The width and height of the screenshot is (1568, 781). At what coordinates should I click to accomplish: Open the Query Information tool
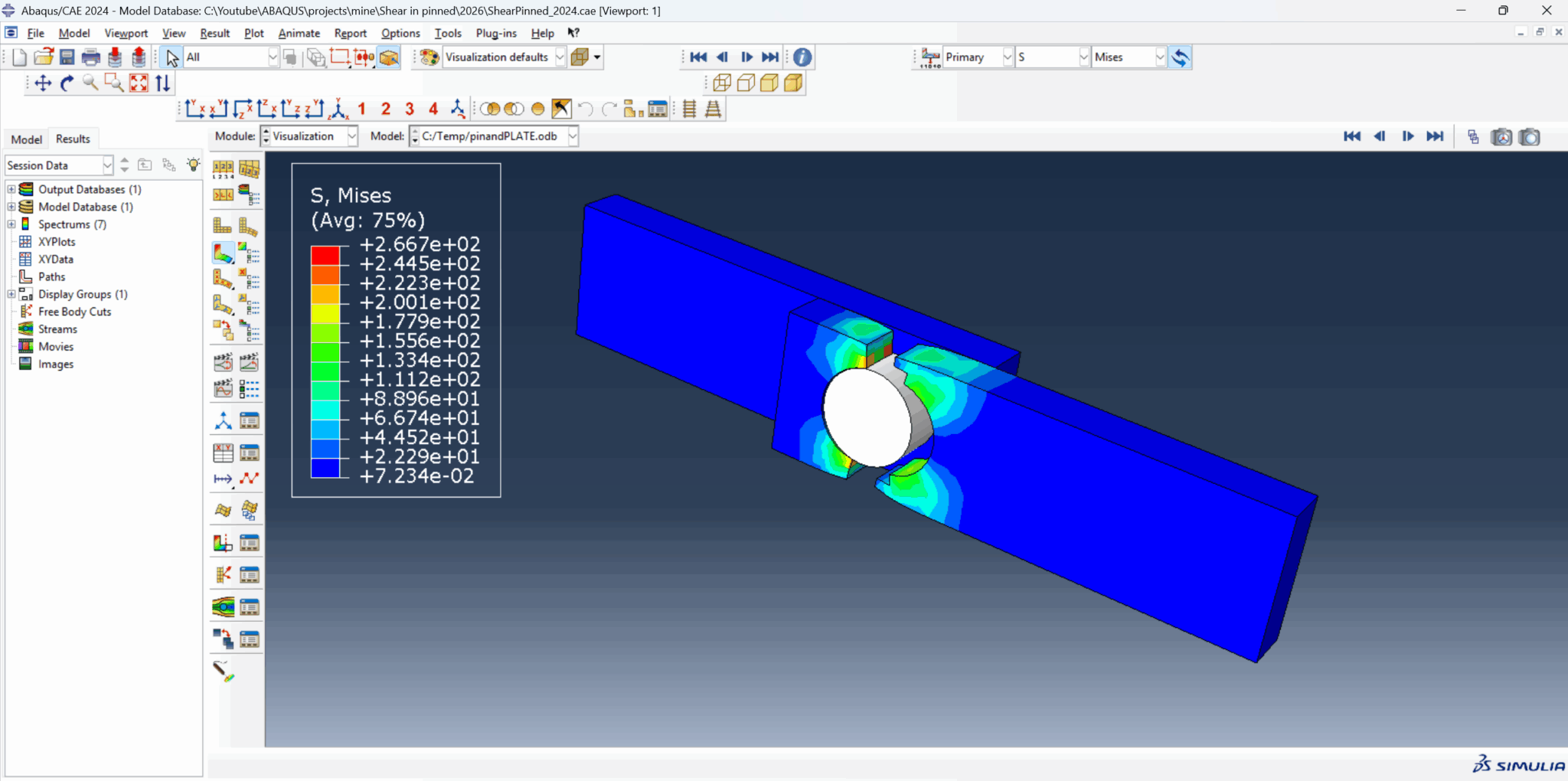point(802,57)
